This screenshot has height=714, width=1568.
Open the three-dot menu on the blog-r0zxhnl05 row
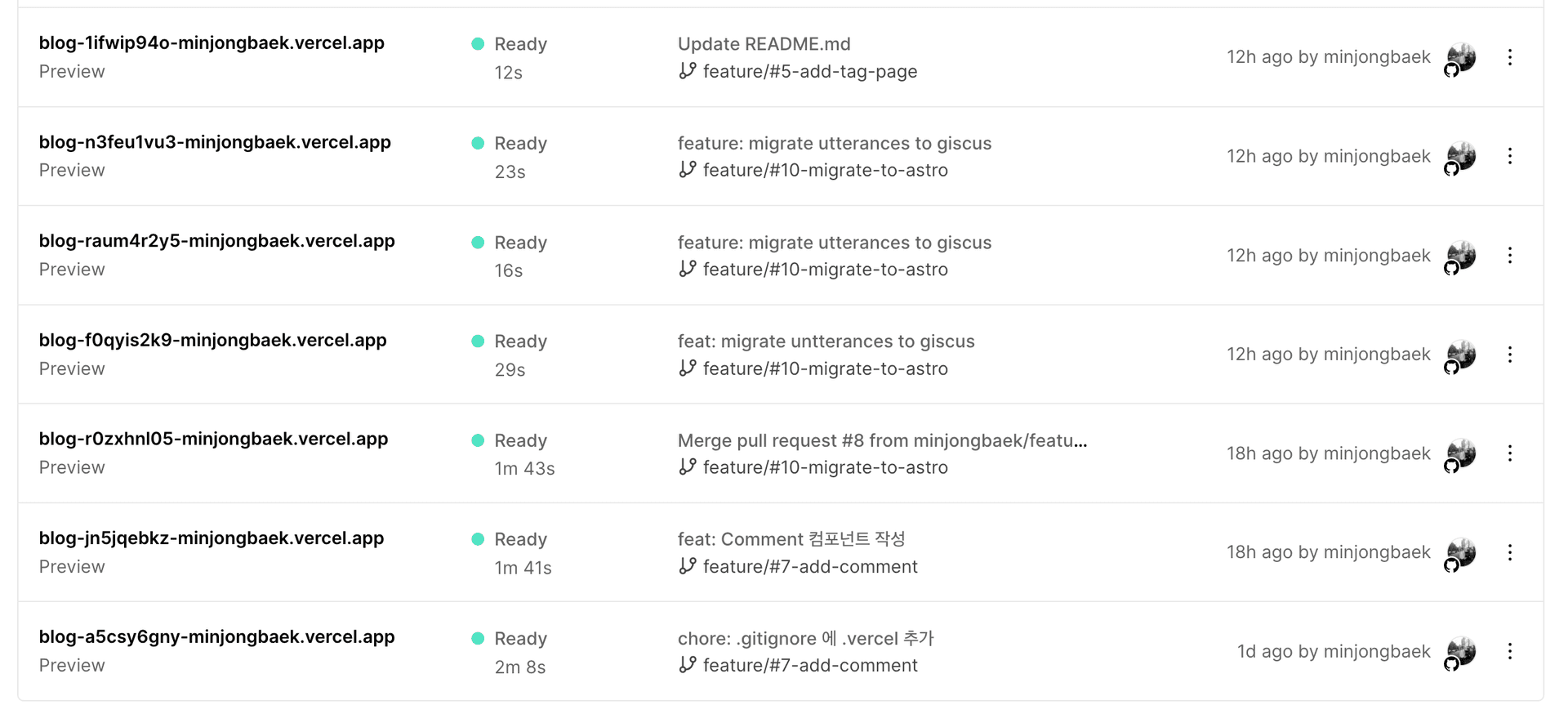tap(1510, 453)
